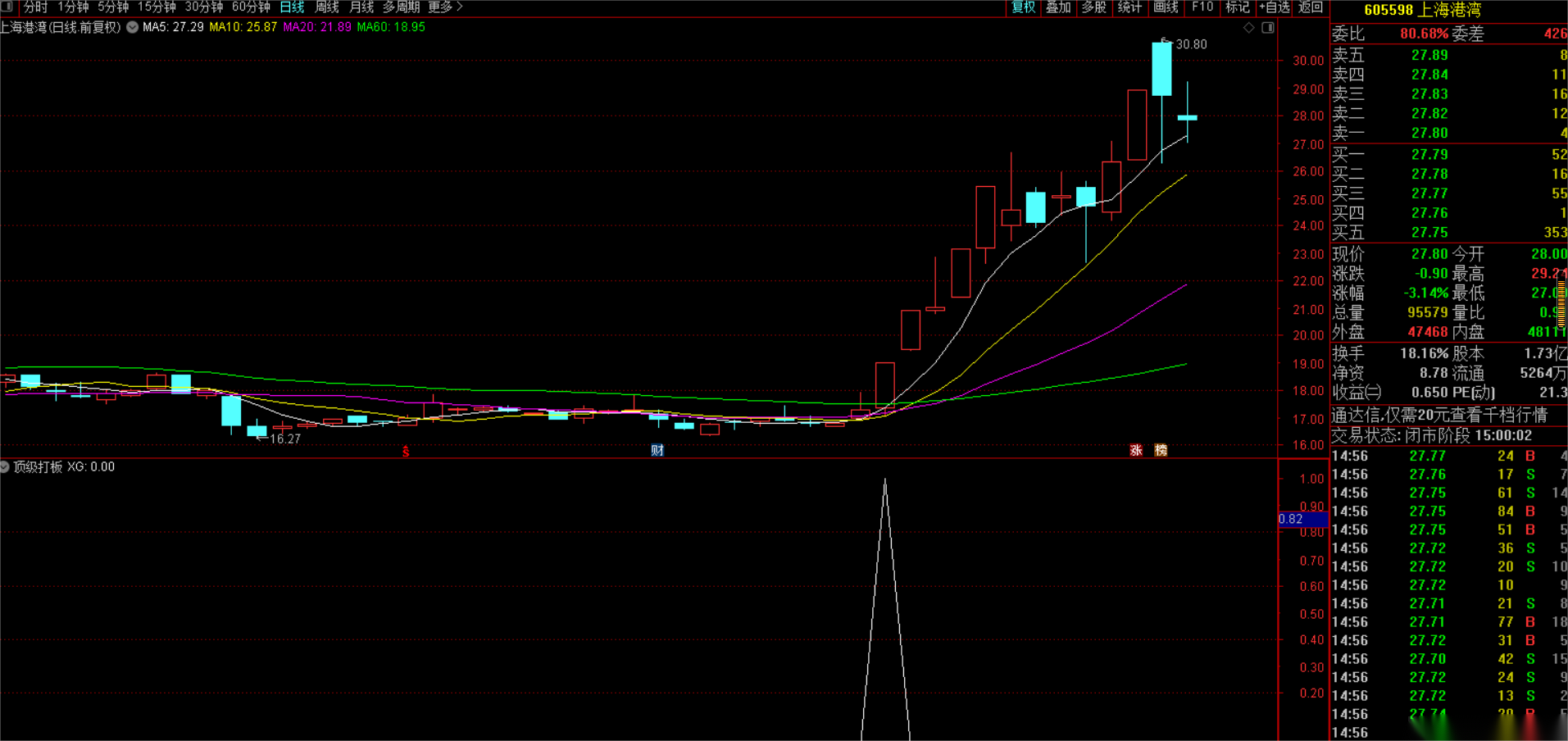Open the 统计 statistics tool
Image resolution: width=1568 pixels, height=741 pixels.
click(x=1129, y=7)
